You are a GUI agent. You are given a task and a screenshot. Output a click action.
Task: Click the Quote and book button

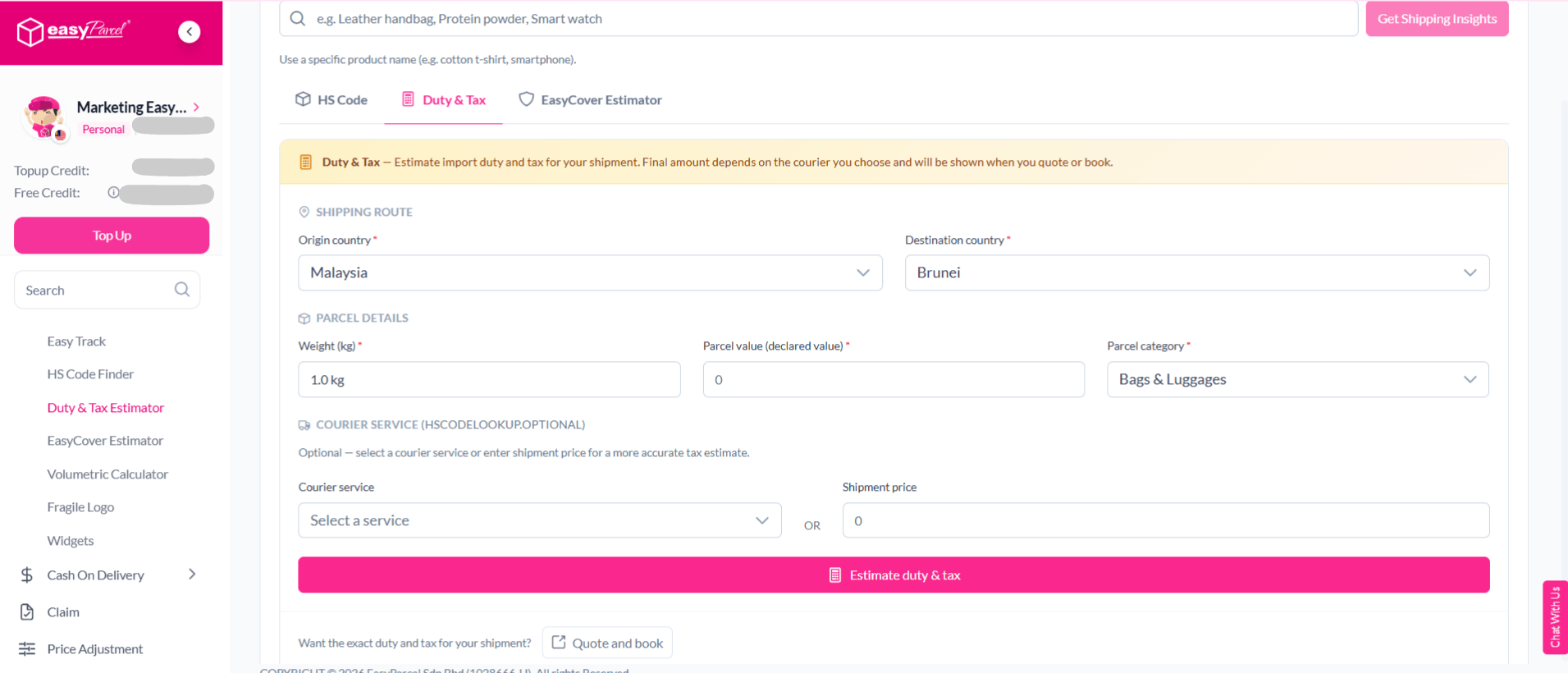[607, 643]
